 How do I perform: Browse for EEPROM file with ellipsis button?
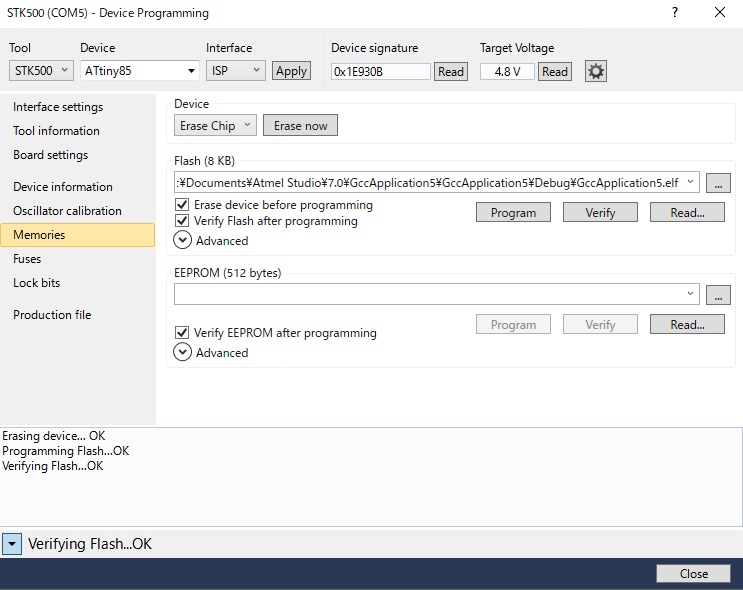[x=718, y=295]
